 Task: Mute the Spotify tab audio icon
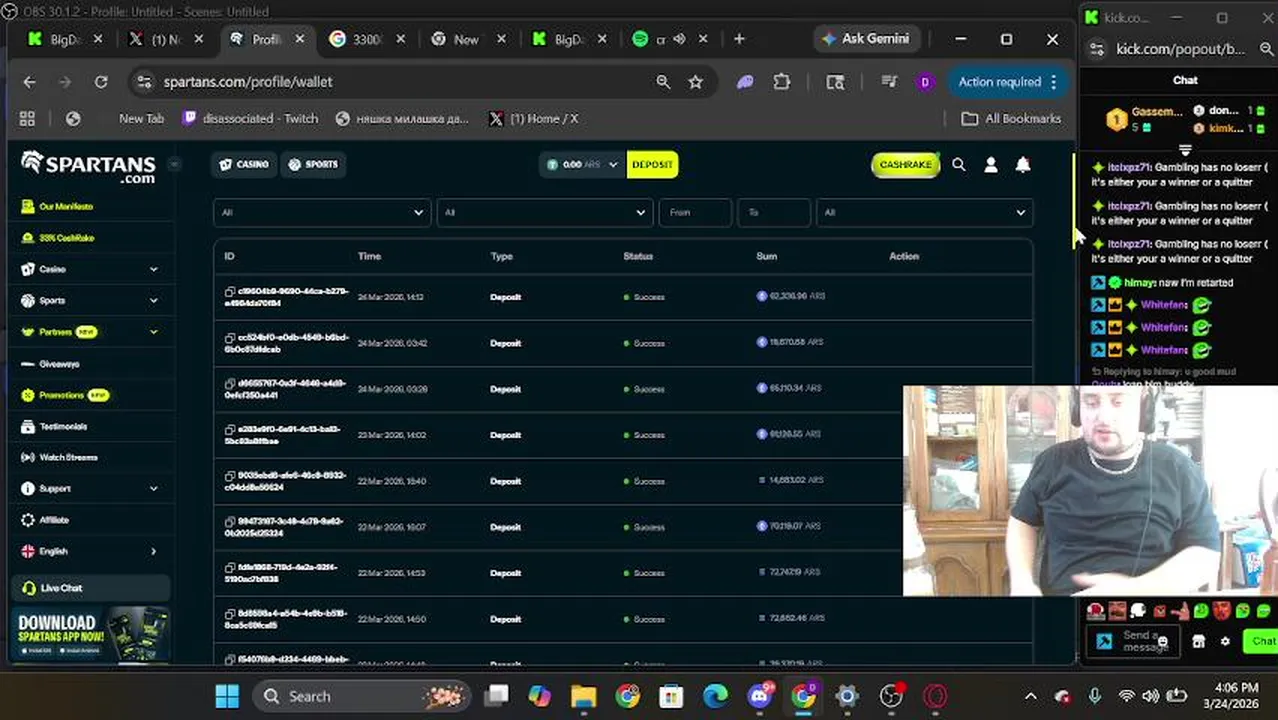pyautogui.click(x=679, y=39)
